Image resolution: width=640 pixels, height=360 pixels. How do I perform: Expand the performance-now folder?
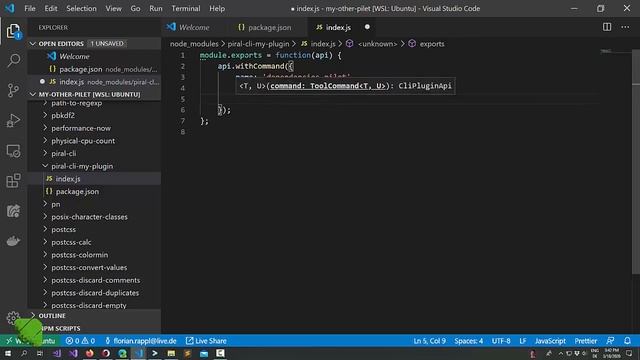(81, 128)
